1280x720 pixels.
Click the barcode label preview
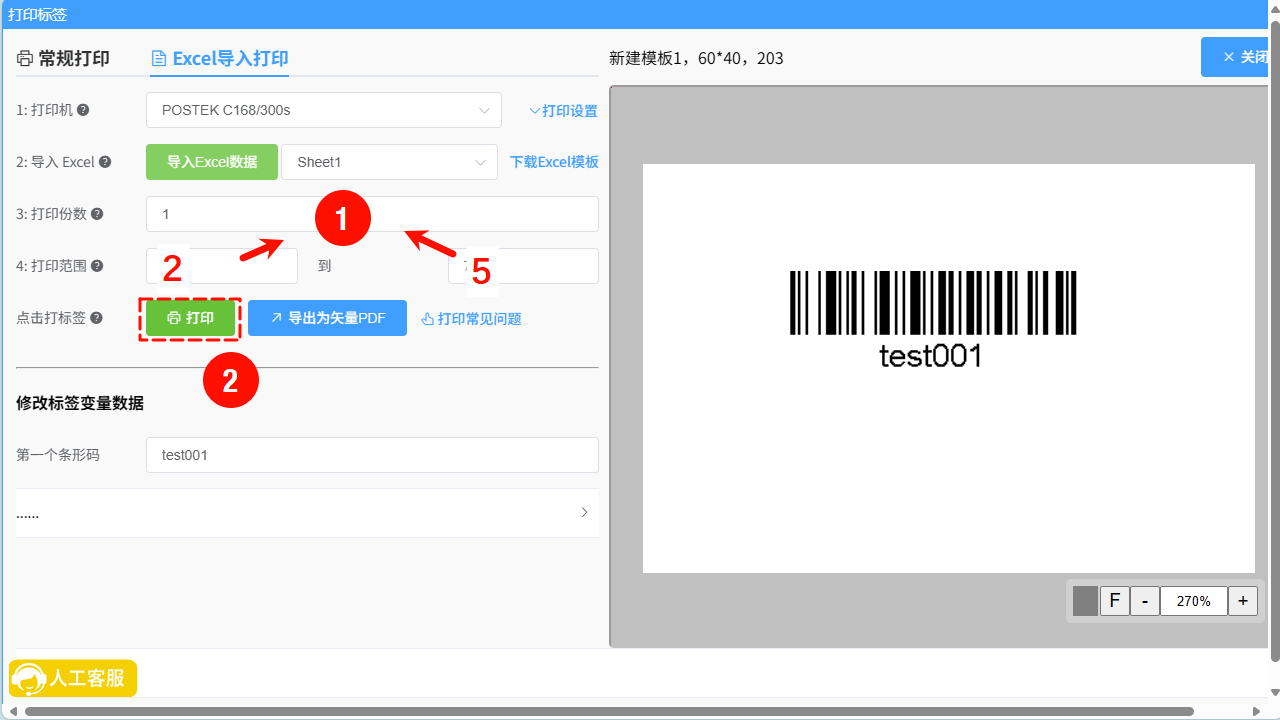pos(948,368)
